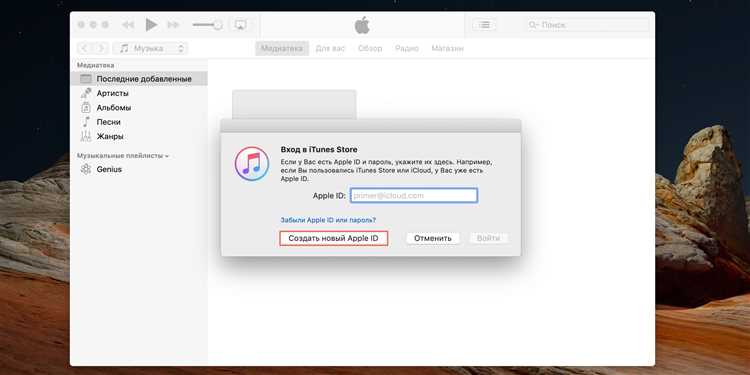Click Создать новый Apple ID button
Image resolution: width=750 pixels, height=375 pixels.
coord(333,238)
